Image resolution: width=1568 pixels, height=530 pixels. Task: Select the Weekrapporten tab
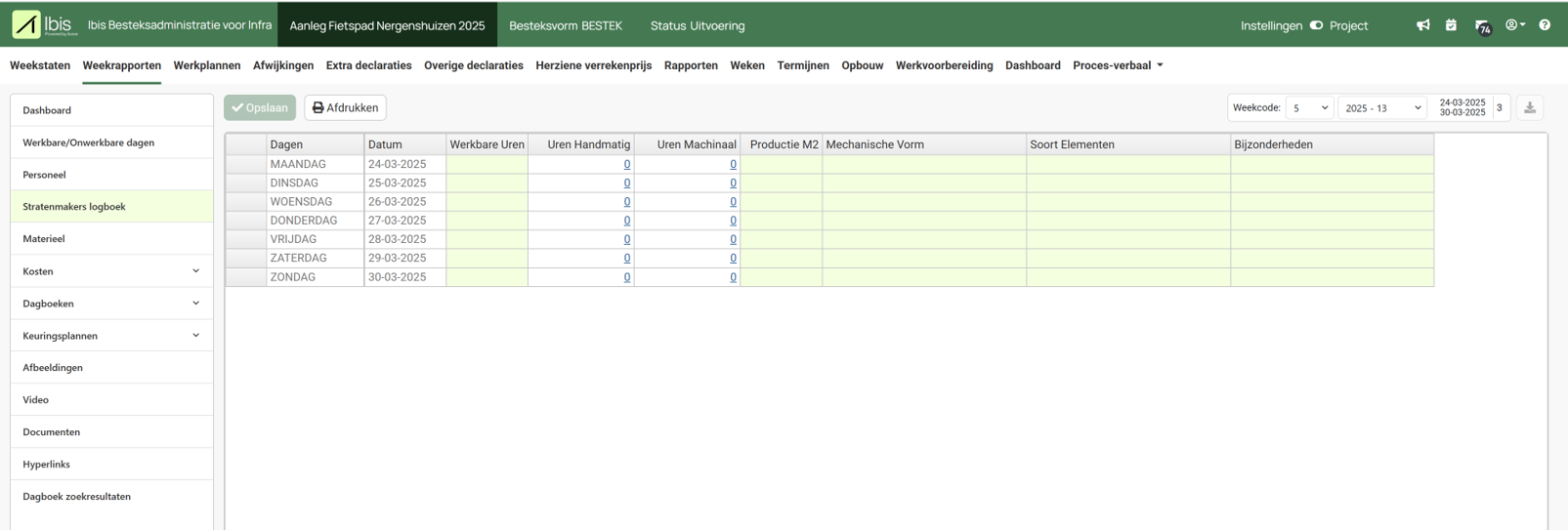122,65
